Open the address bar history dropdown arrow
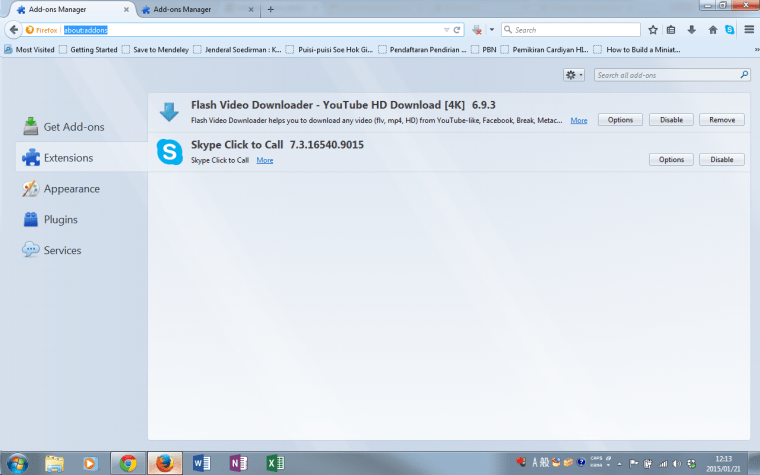 pos(446,30)
